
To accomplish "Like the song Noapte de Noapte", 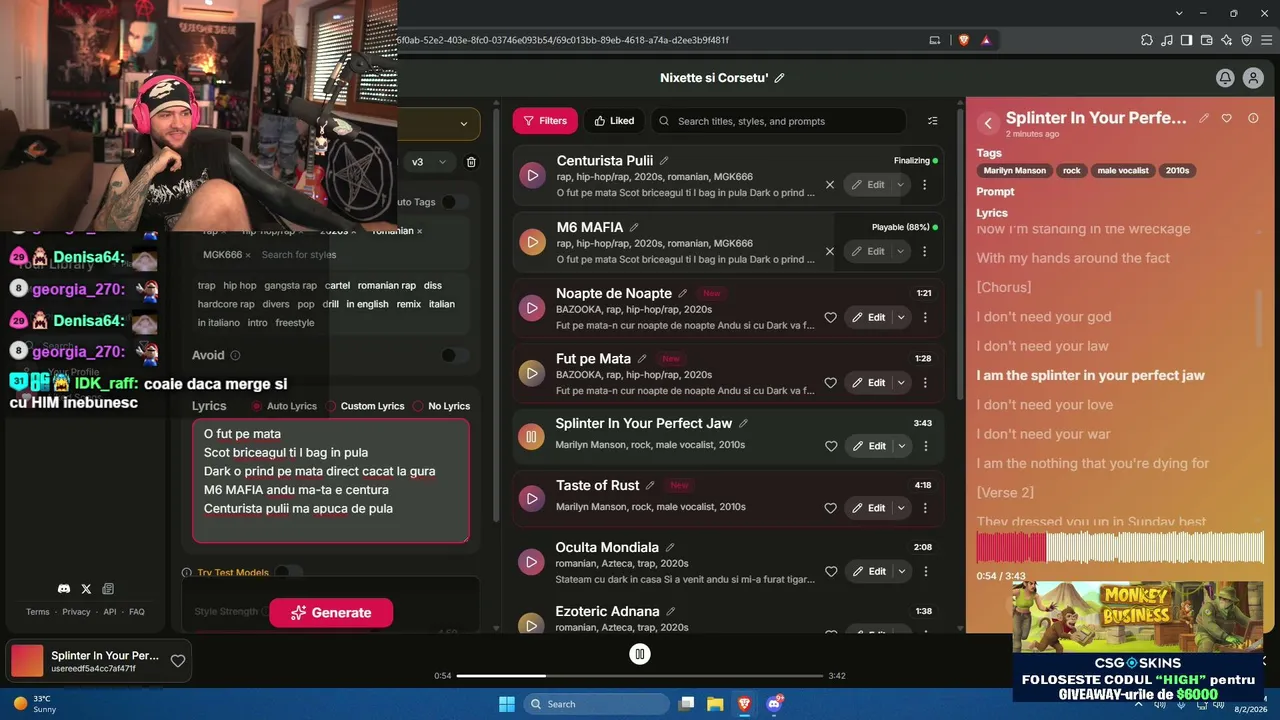I will click(831, 318).
